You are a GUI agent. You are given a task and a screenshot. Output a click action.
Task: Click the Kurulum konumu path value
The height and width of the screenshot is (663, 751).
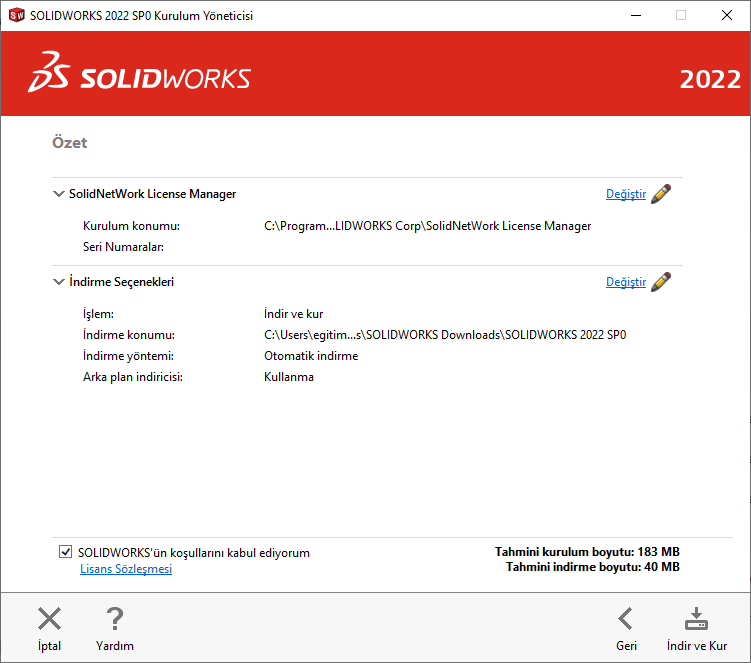coord(427,226)
